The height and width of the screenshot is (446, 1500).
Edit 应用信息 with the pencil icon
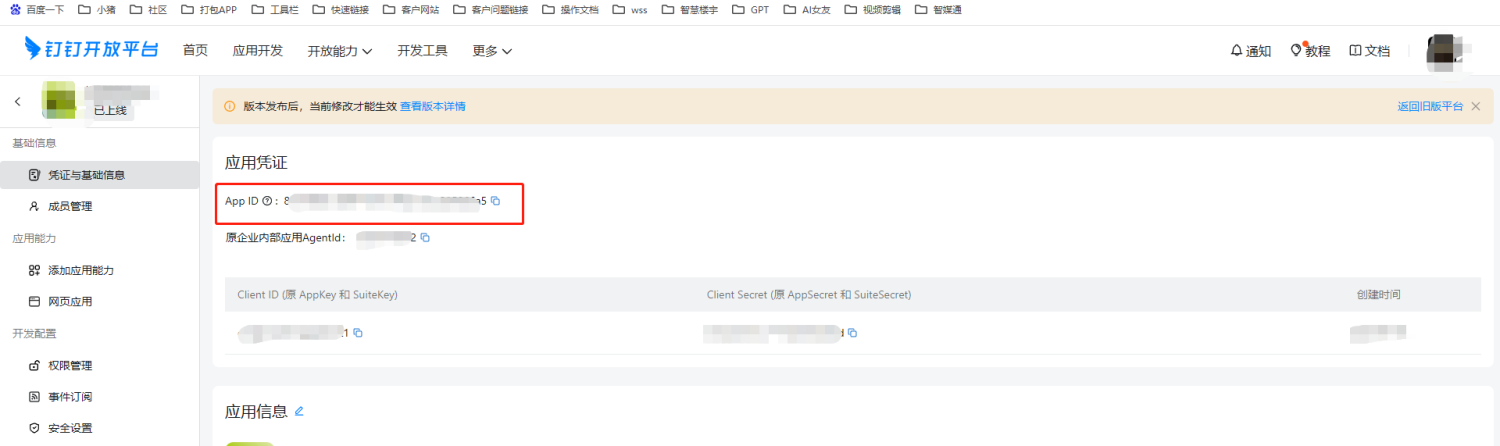(298, 411)
